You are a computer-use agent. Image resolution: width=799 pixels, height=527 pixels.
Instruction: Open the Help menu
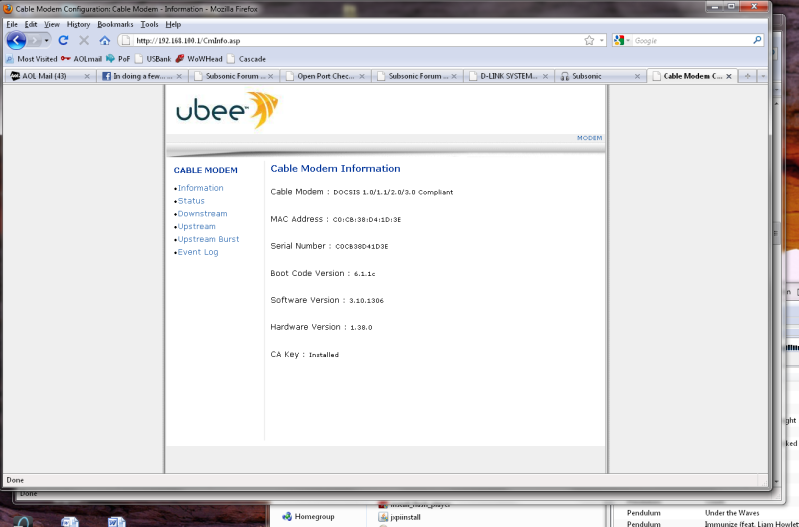coord(173,24)
